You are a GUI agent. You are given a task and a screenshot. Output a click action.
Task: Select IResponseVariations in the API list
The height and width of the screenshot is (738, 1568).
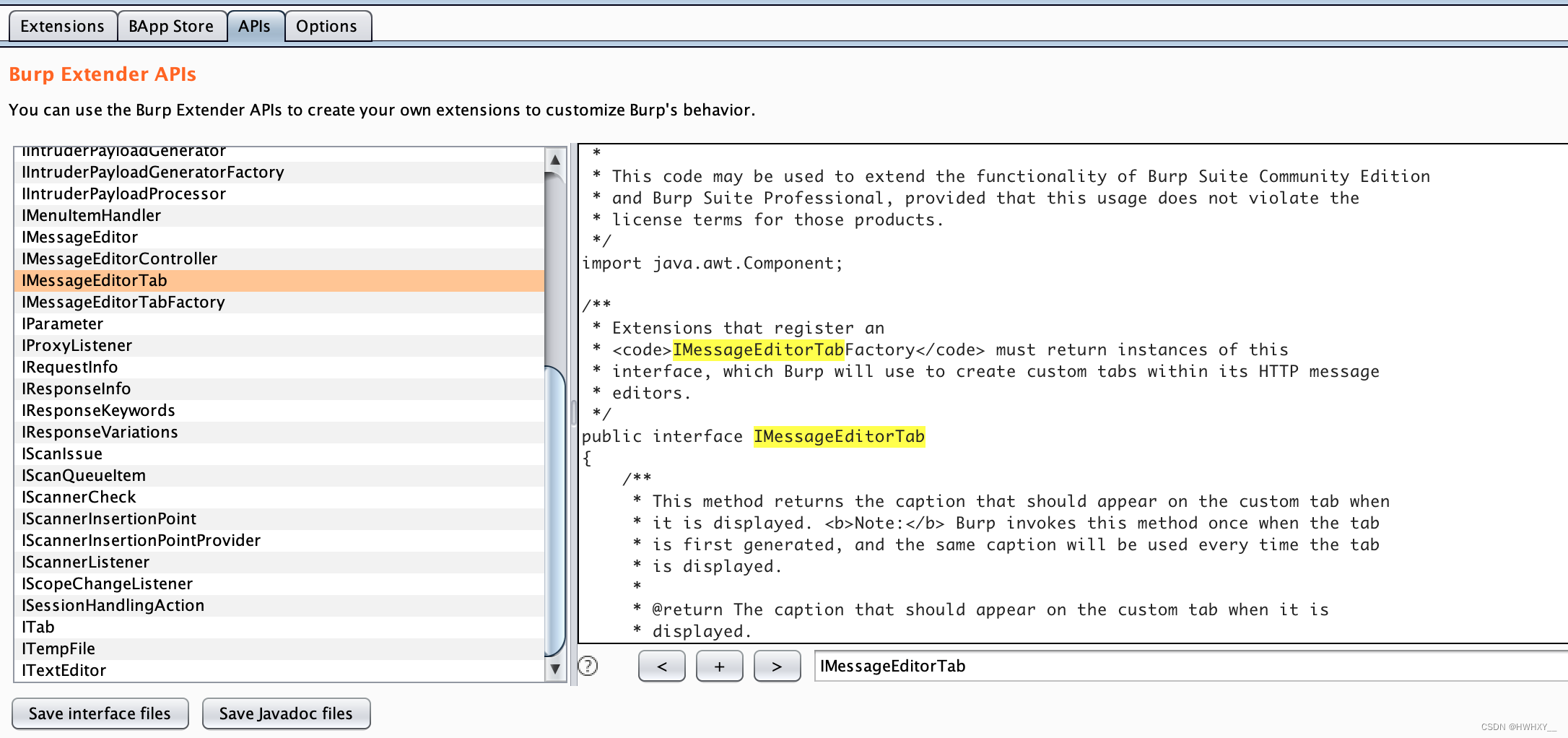coord(279,432)
